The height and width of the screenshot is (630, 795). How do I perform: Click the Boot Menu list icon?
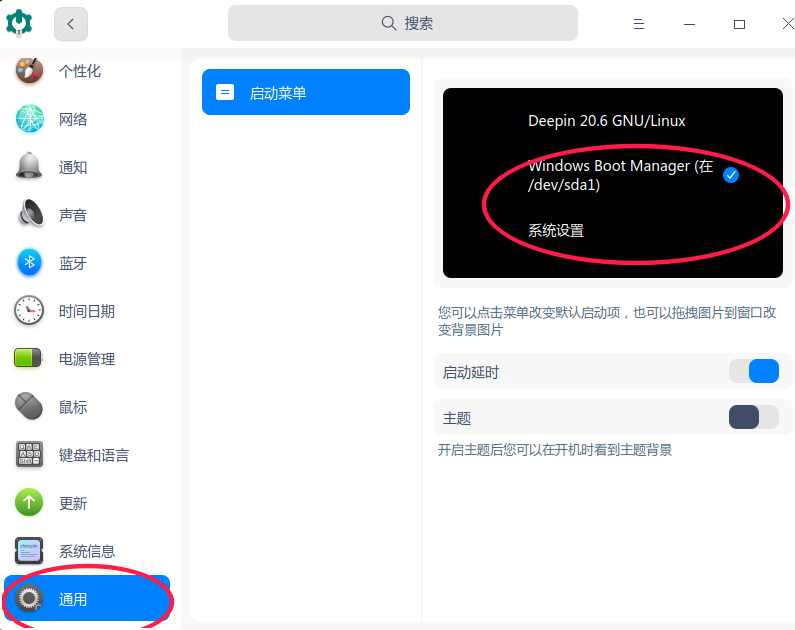click(225, 92)
